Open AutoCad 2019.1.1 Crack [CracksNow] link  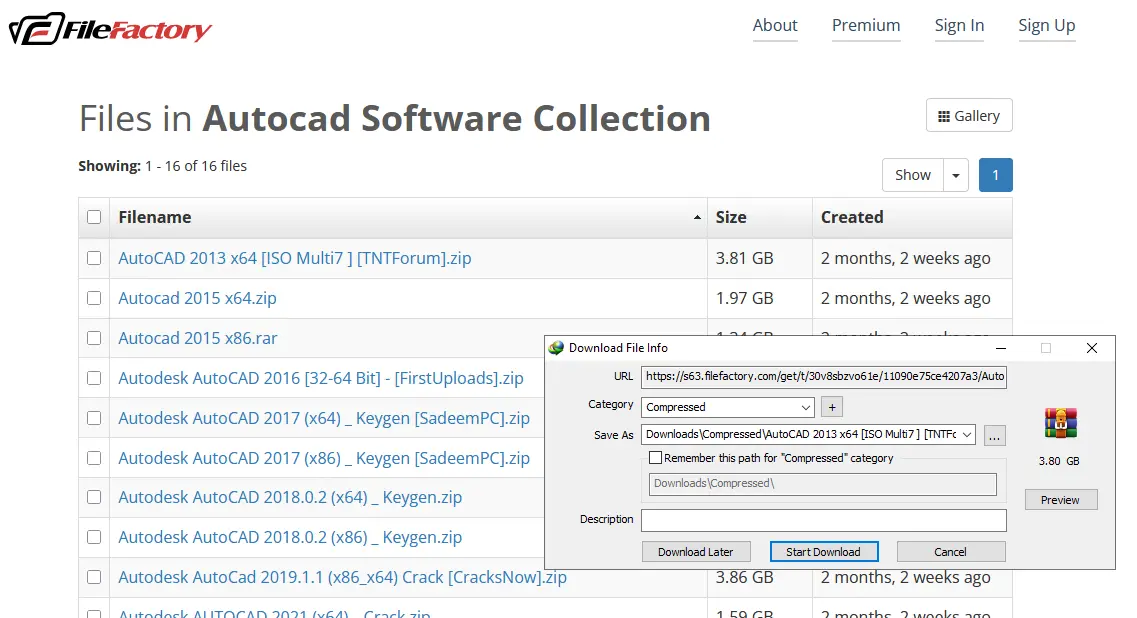(342, 577)
